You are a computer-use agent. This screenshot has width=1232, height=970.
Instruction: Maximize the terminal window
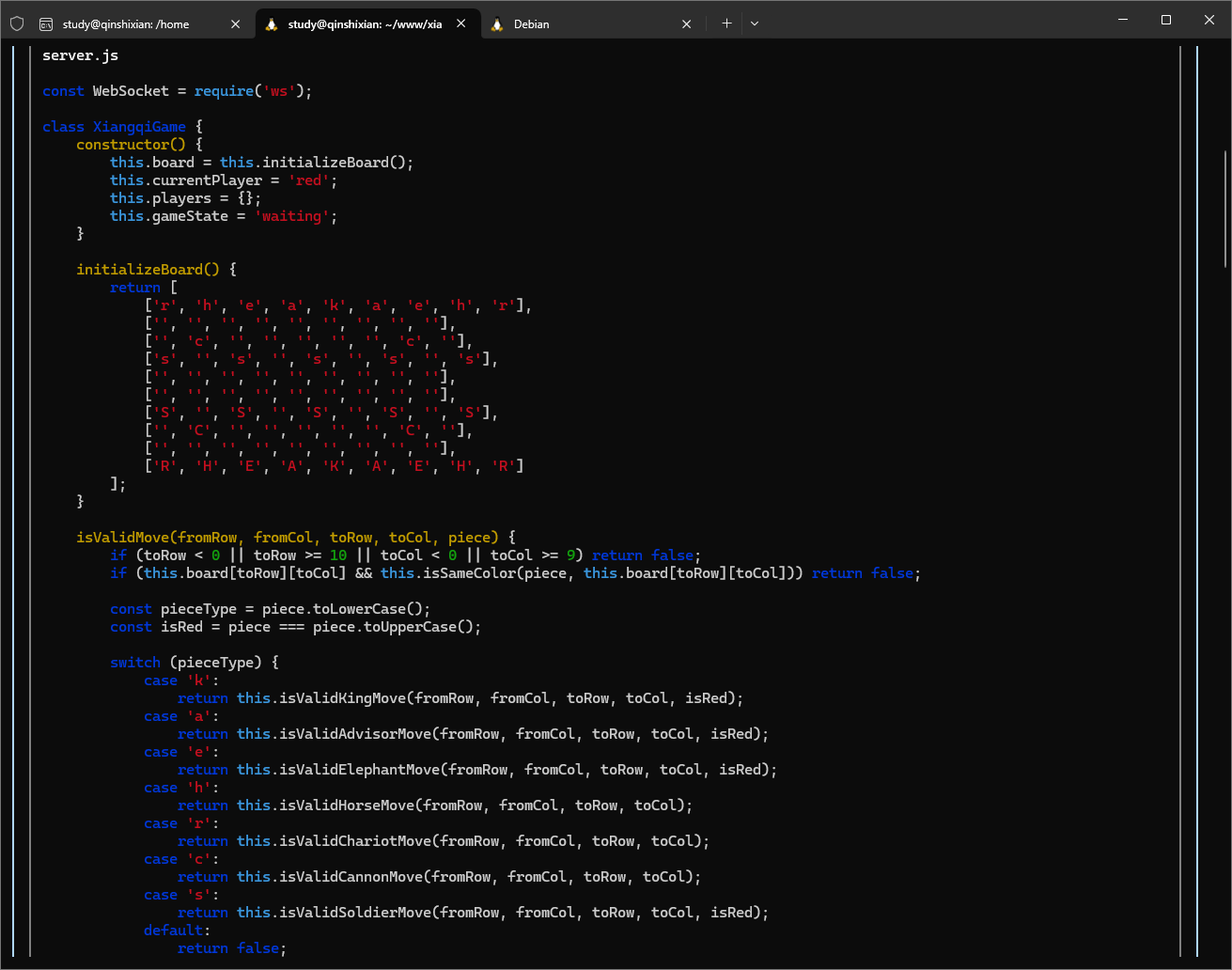pyautogui.click(x=1166, y=20)
